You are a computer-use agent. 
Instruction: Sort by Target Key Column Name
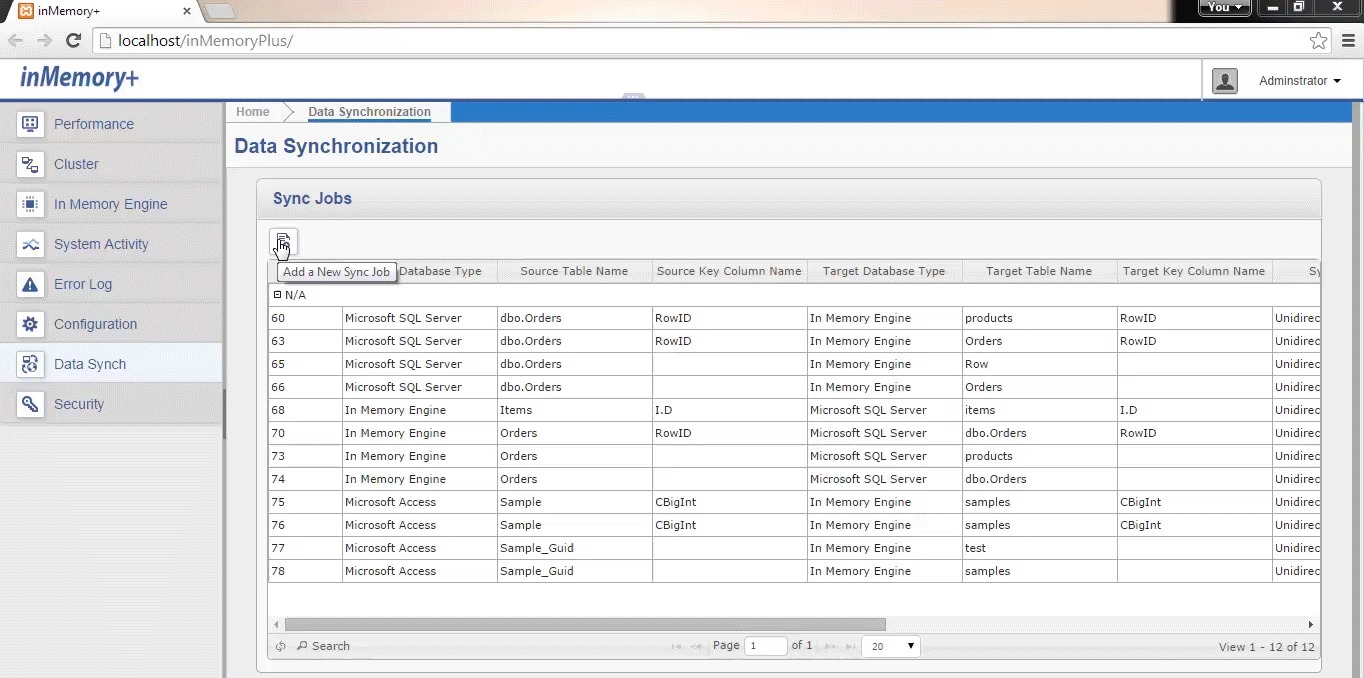coord(1194,271)
